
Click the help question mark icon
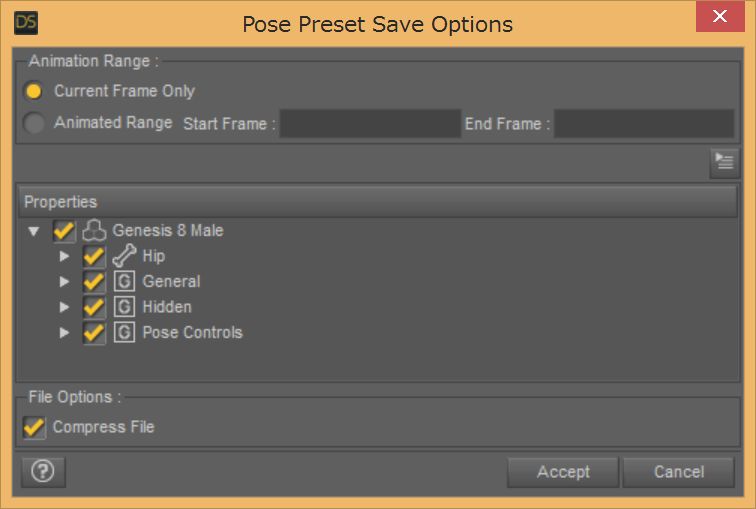click(x=43, y=471)
